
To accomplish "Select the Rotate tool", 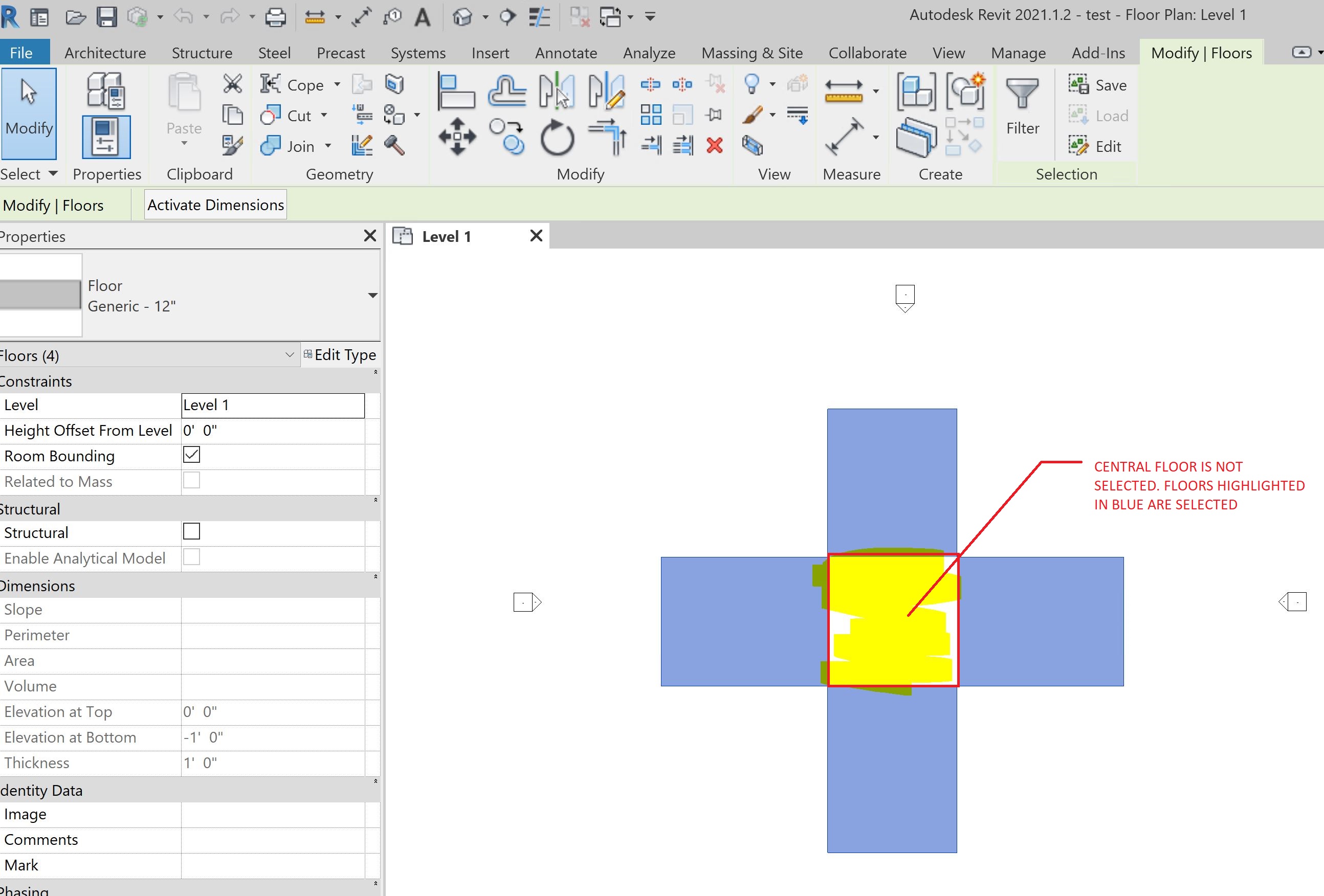I will [x=557, y=137].
